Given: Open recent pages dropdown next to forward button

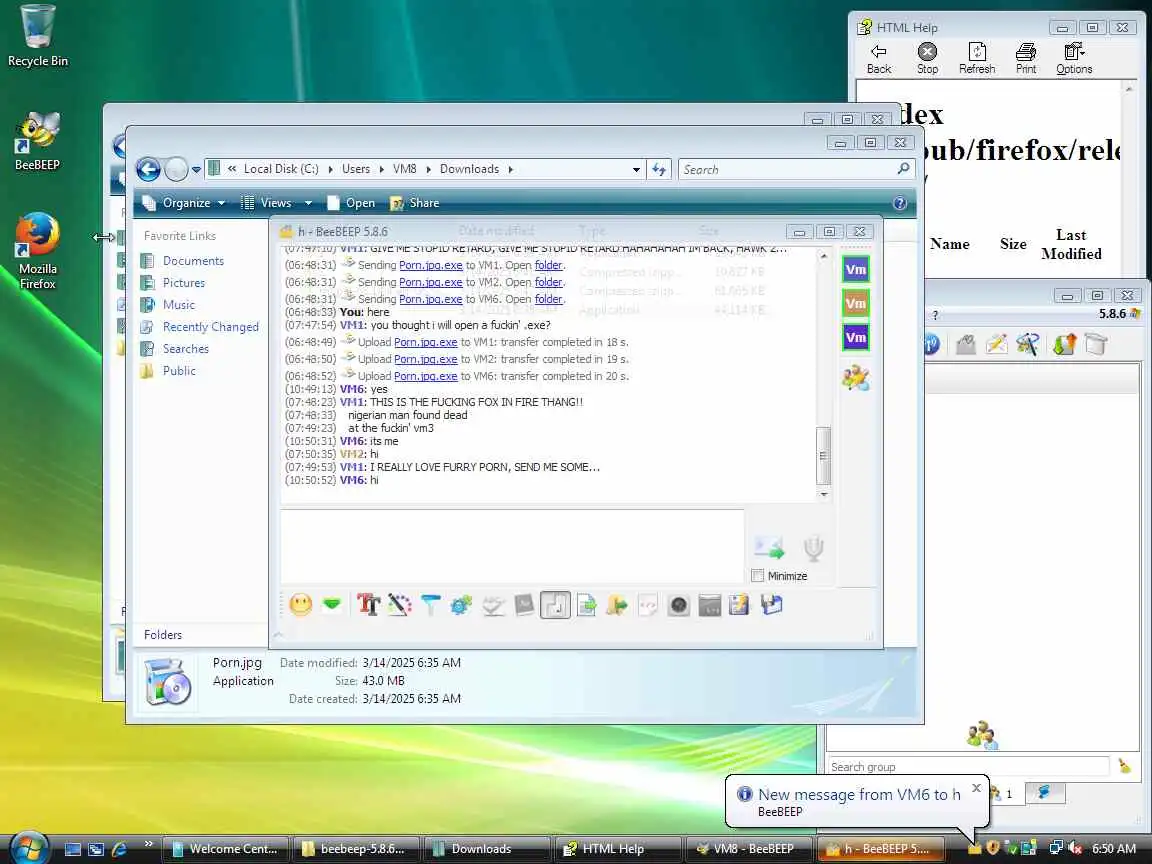Looking at the screenshot, I should click(x=196, y=170).
